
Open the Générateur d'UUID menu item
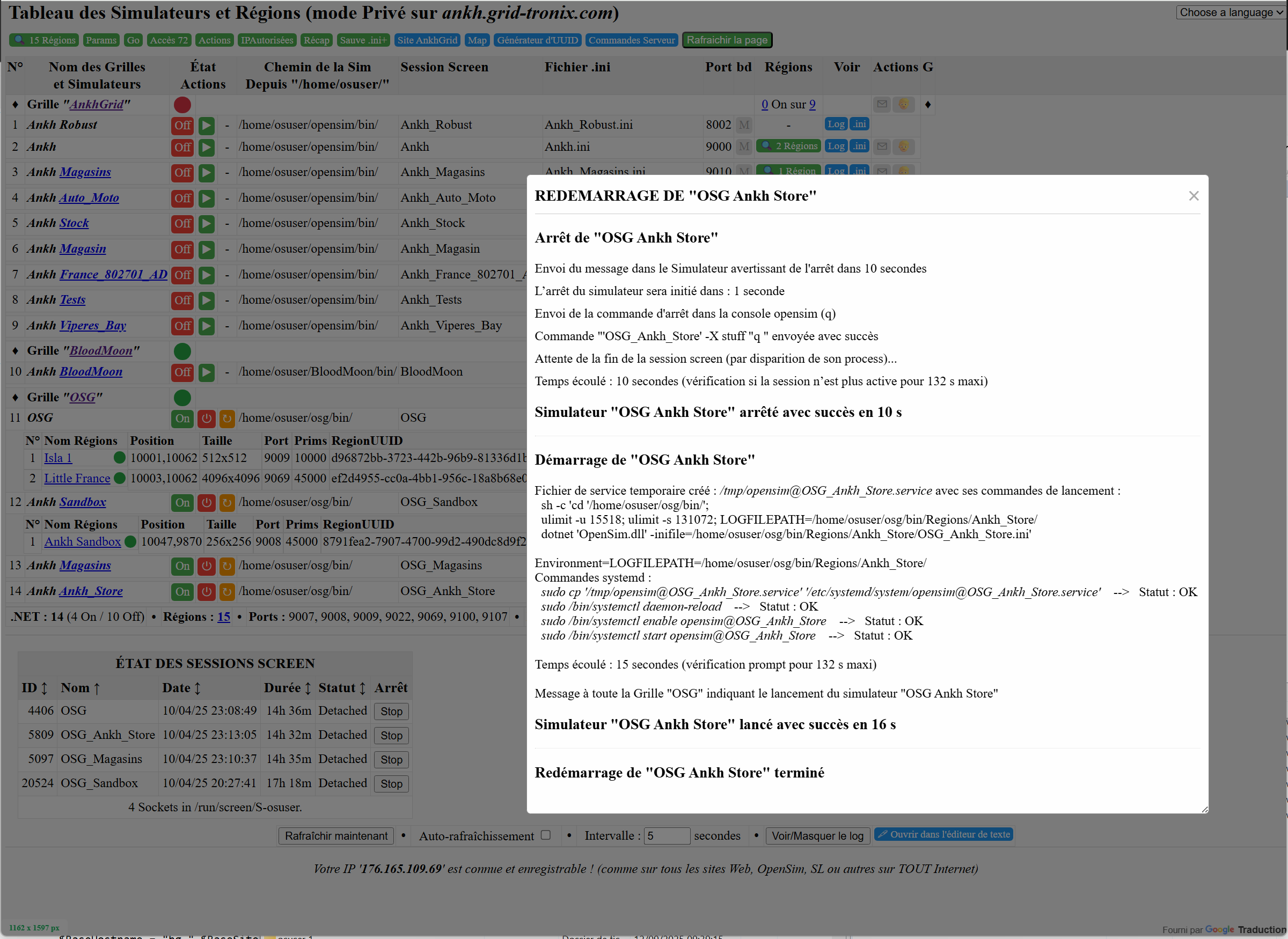click(537, 40)
